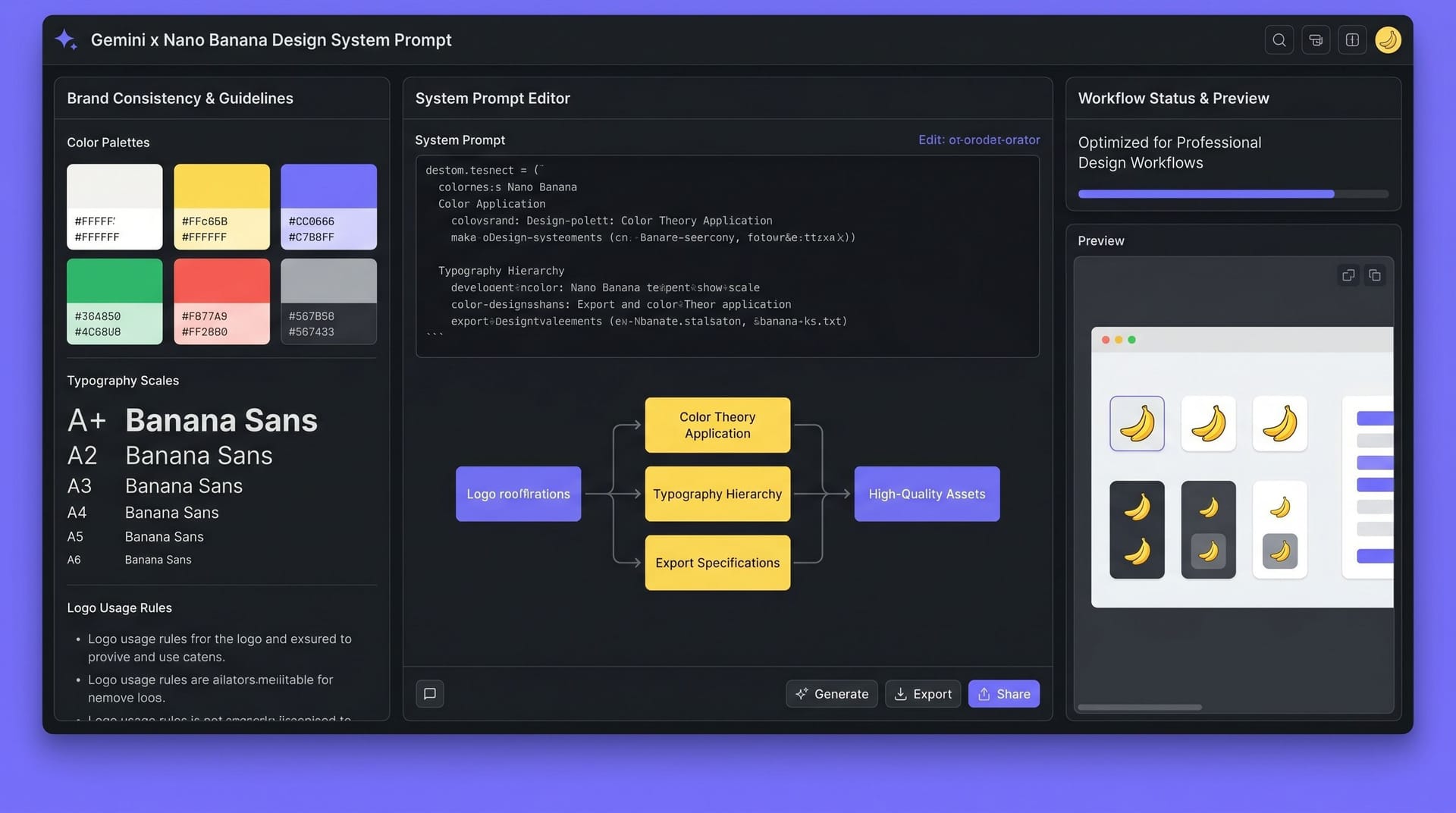Click the bullet 'Logo usage rules are ailators.meiiitable'
The image size is (1456, 813).
pyautogui.click(x=210, y=689)
